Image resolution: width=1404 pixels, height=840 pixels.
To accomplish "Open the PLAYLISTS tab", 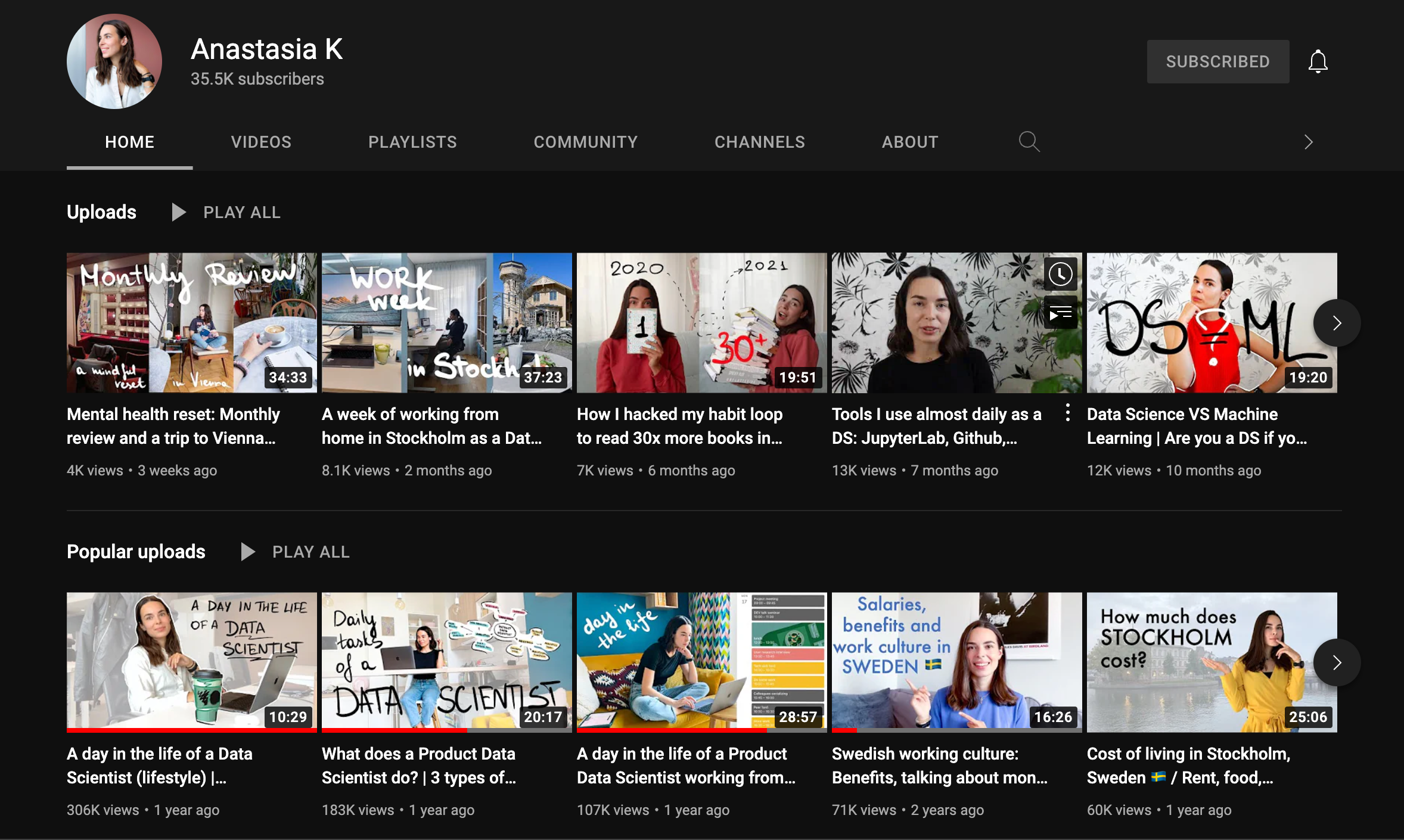I will (412, 142).
